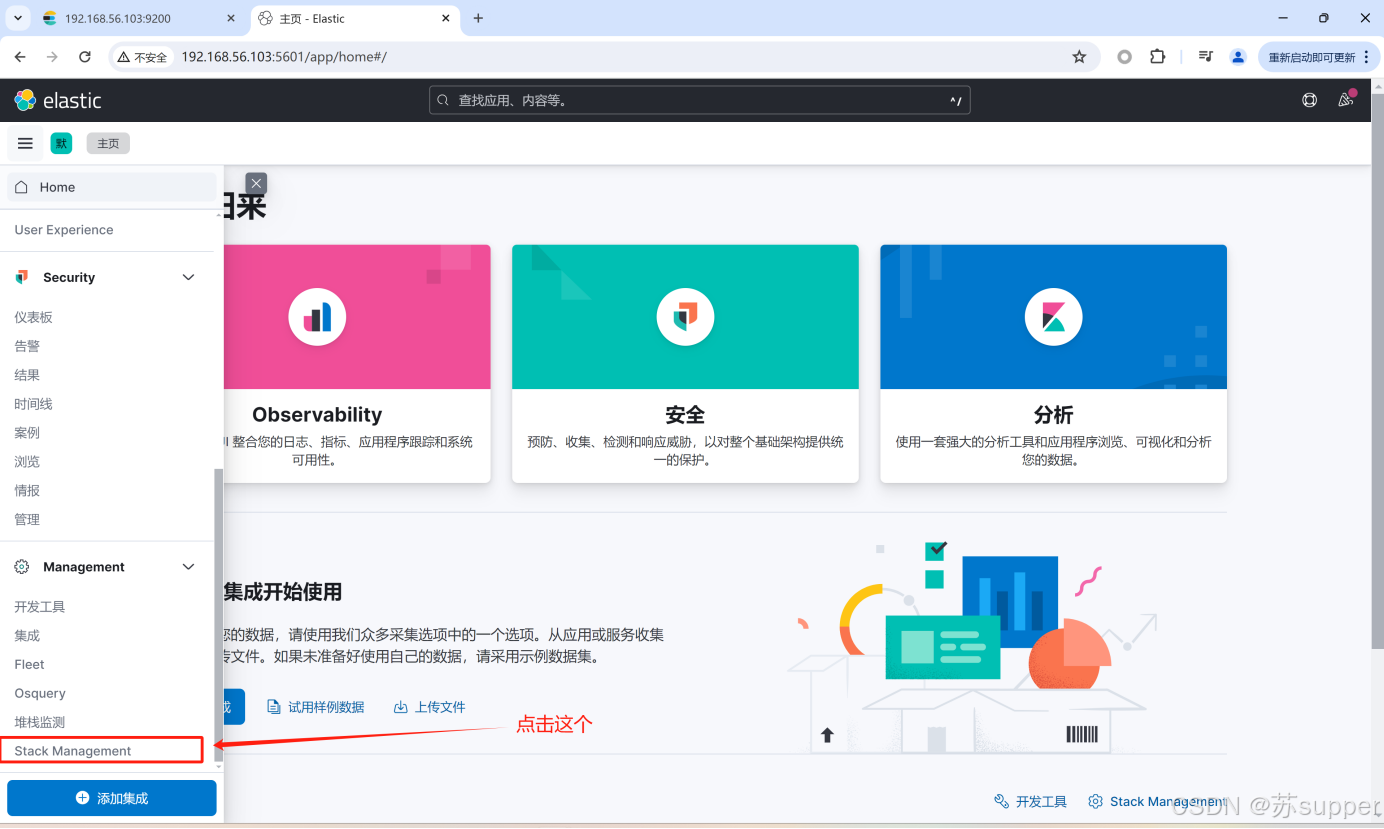The height and width of the screenshot is (829, 1384).
Task: Open the Chrome profile avatar
Action: pyautogui.click(x=1238, y=57)
